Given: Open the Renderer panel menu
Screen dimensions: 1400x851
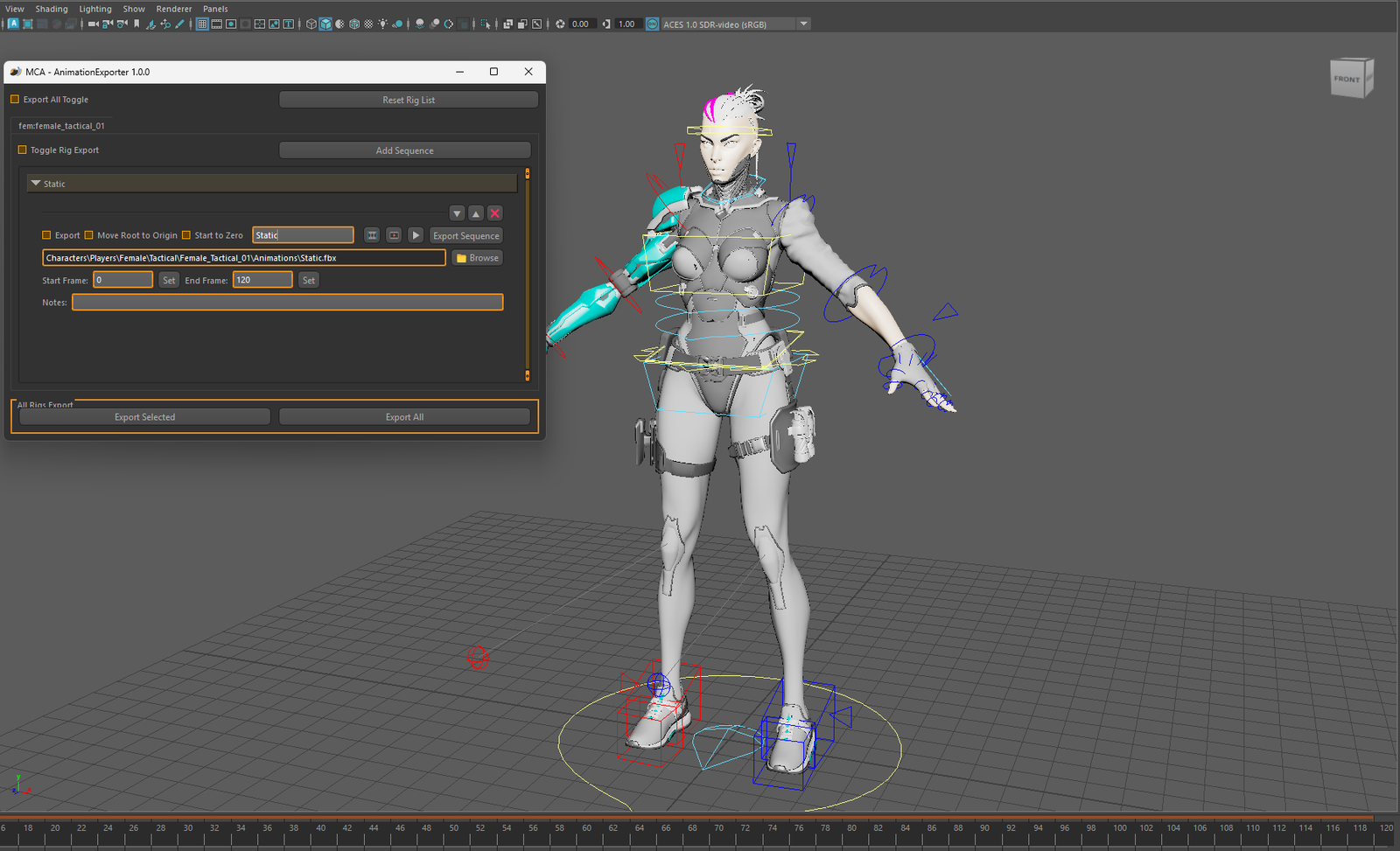Looking at the screenshot, I should click(x=174, y=9).
